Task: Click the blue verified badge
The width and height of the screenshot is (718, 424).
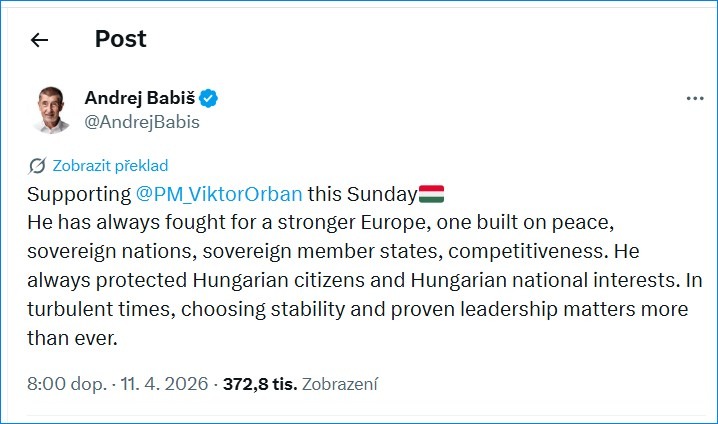Action: pos(209,98)
